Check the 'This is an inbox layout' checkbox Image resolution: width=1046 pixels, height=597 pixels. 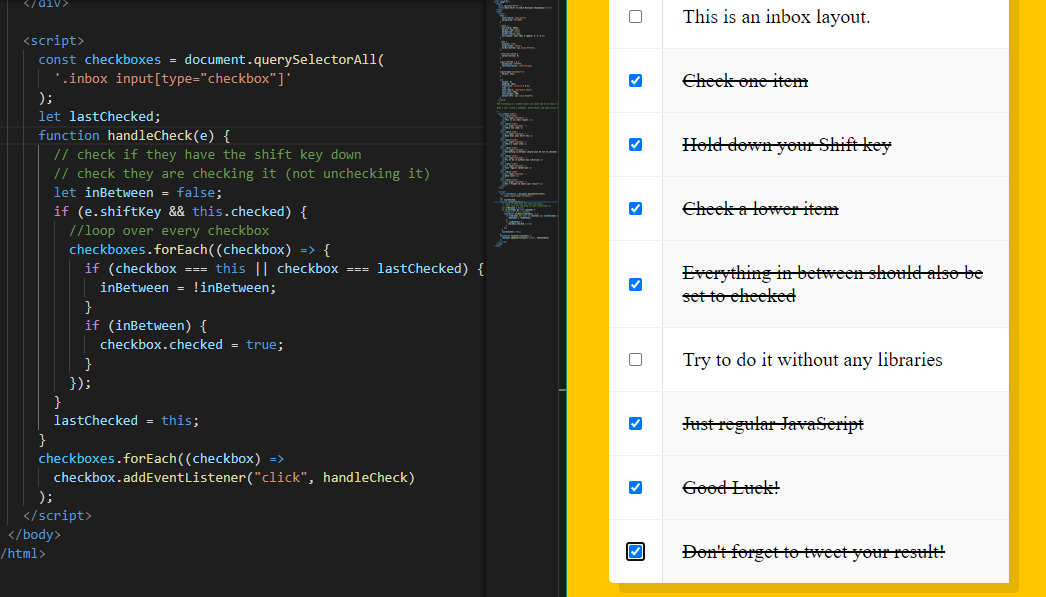pos(635,17)
